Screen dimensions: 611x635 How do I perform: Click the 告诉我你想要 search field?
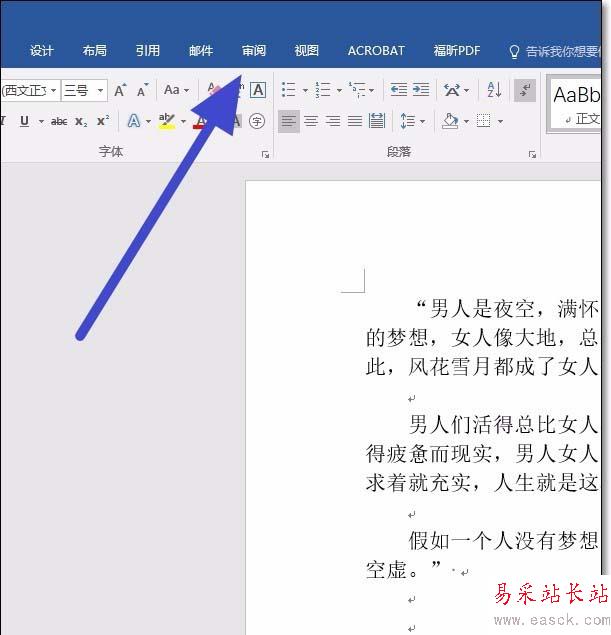562,51
